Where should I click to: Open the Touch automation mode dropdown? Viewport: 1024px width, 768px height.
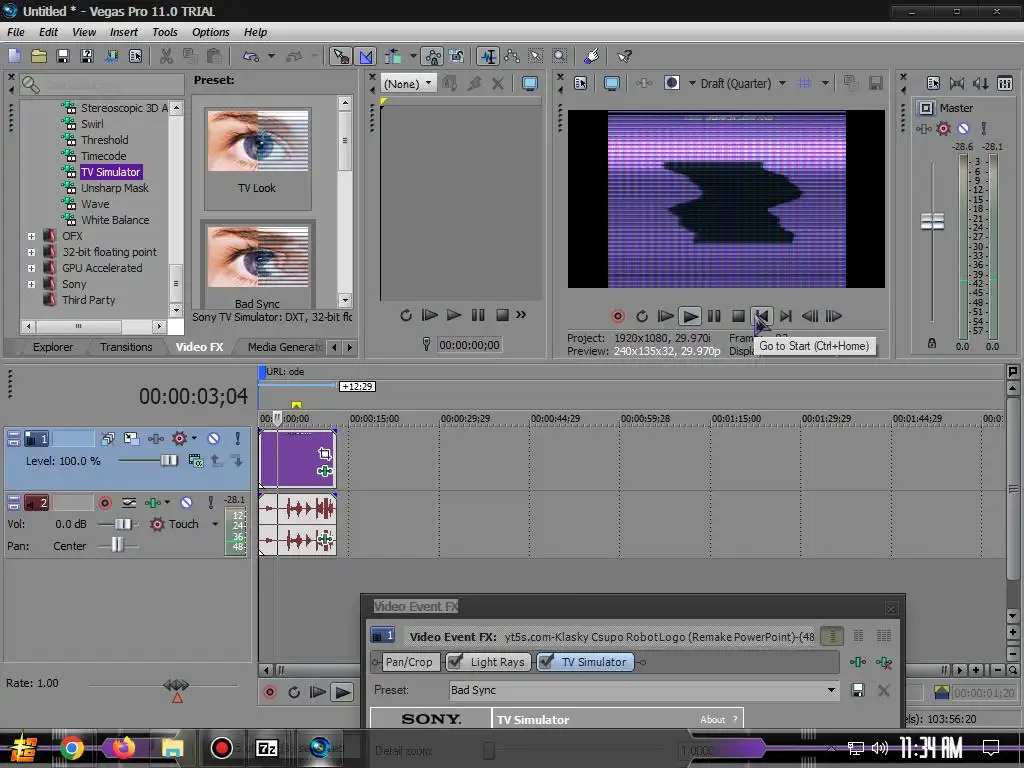click(215, 524)
